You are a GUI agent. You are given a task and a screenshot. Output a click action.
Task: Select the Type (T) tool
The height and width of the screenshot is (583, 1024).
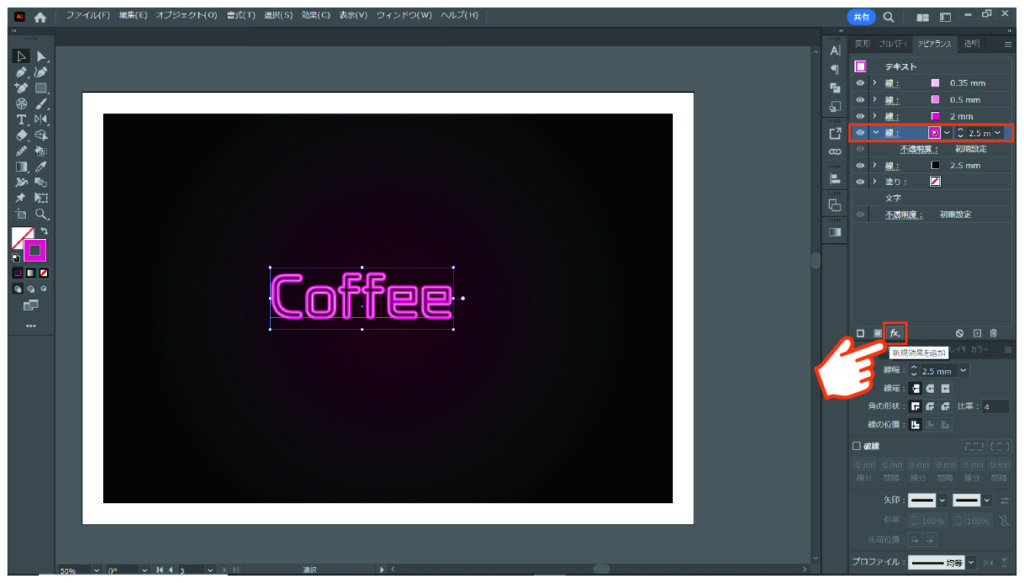21,119
